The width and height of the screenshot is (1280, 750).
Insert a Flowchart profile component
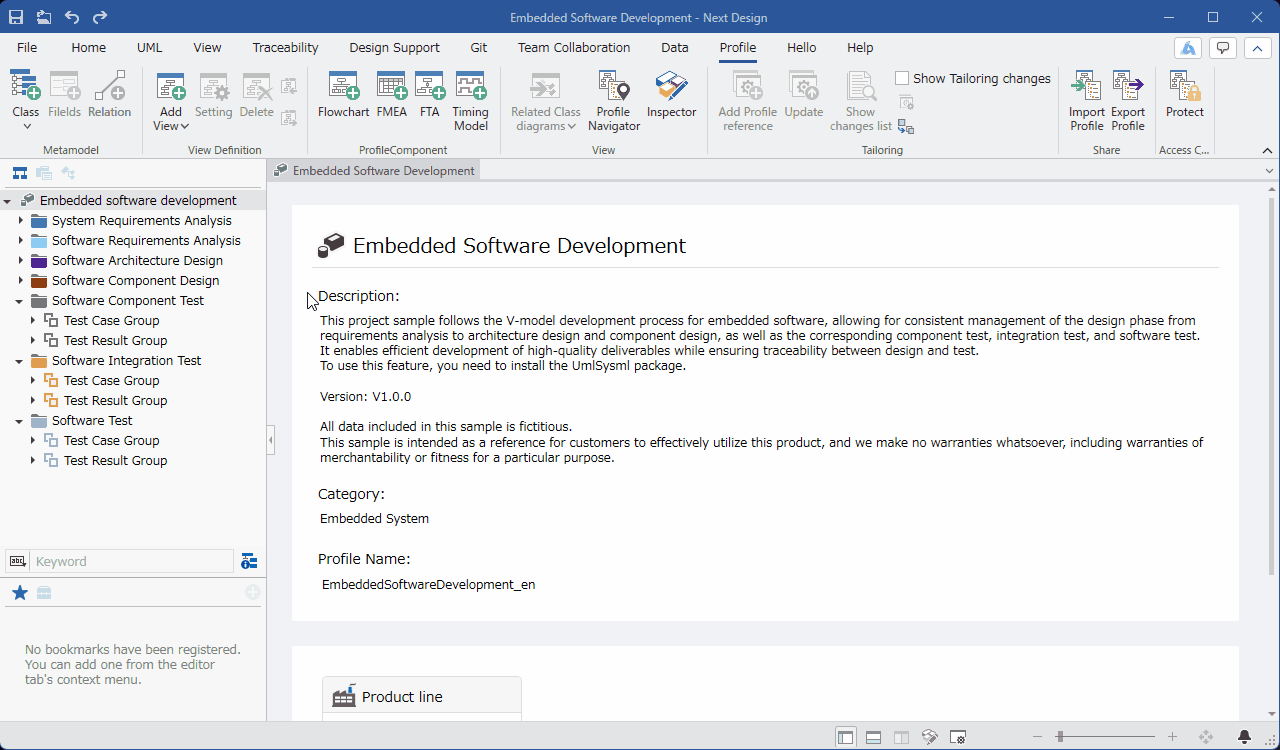pyautogui.click(x=344, y=96)
